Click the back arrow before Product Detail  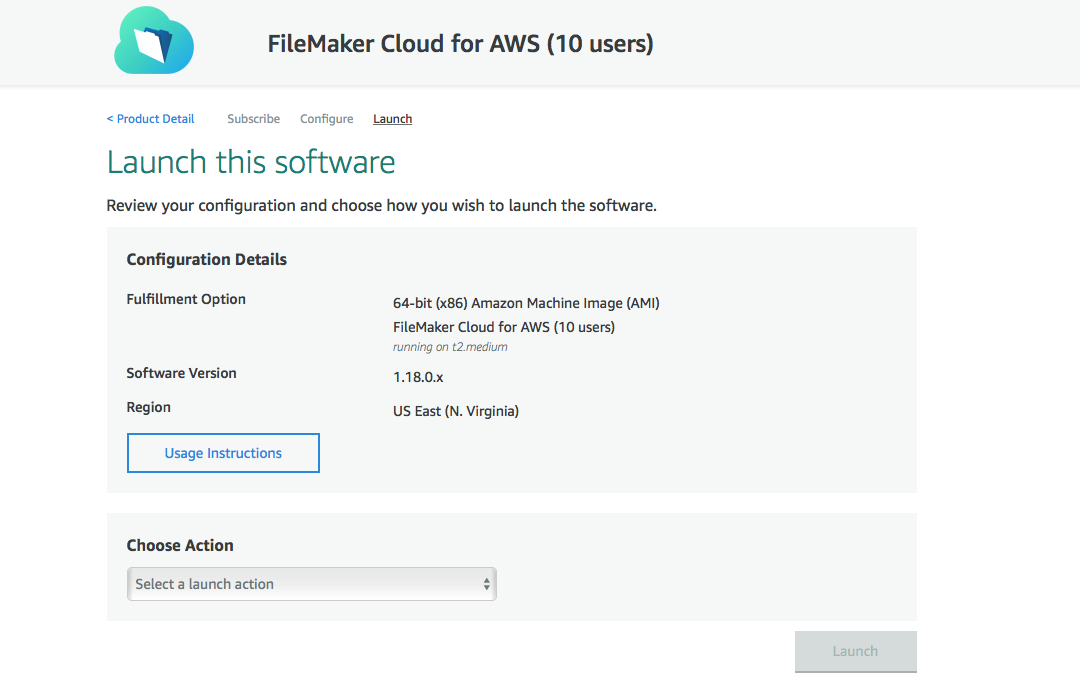(110, 118)
